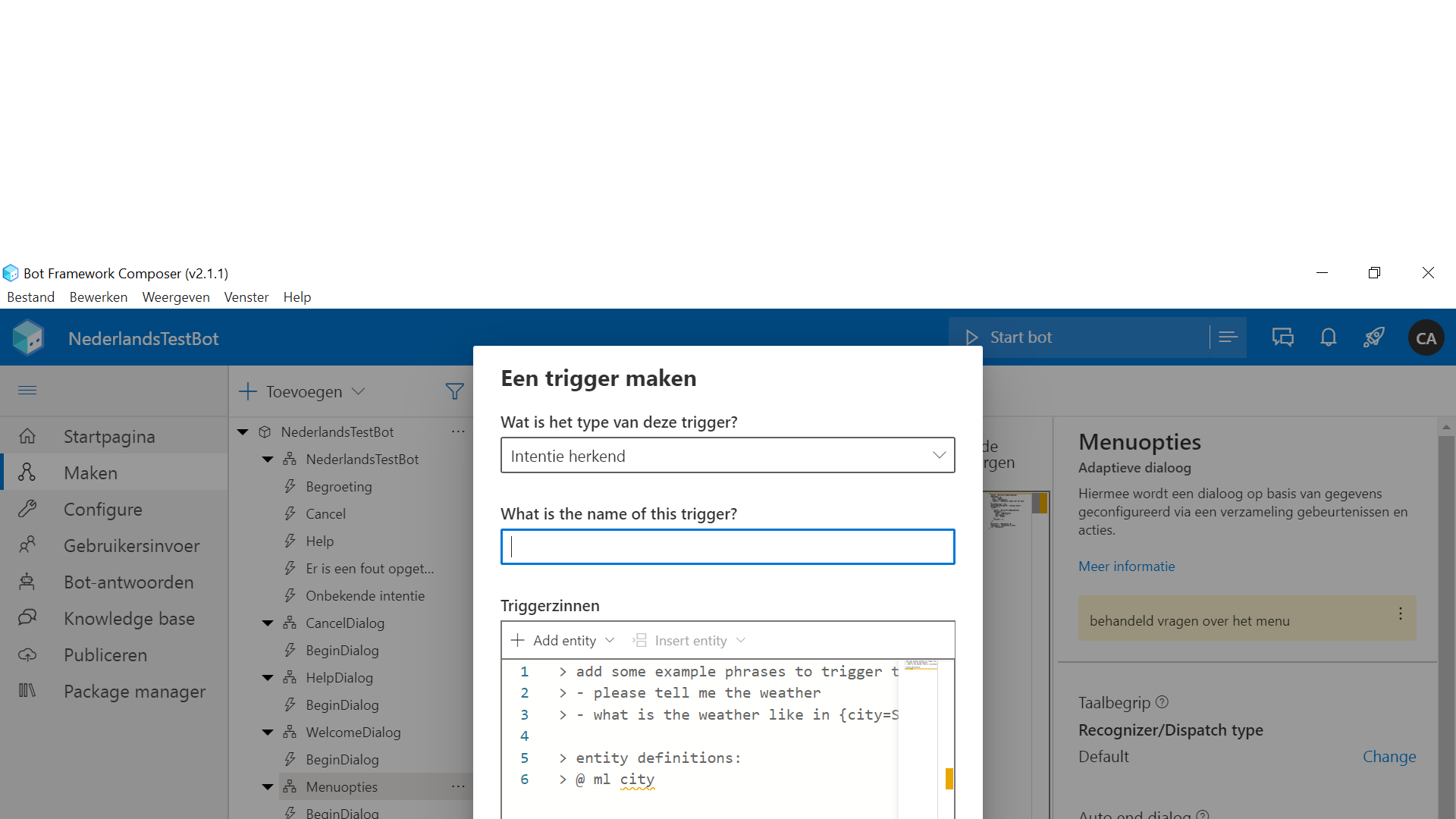1456x819 pixels.
Task: Open the web chat icon in header
Action: (x=1283, y=337)
